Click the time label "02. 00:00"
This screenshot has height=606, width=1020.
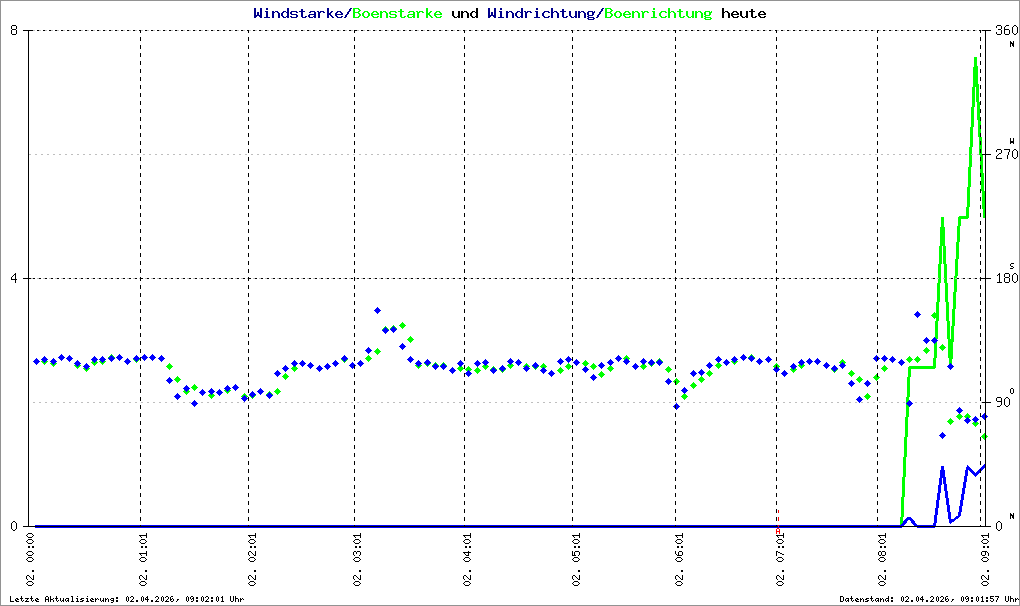click(31, 559)
